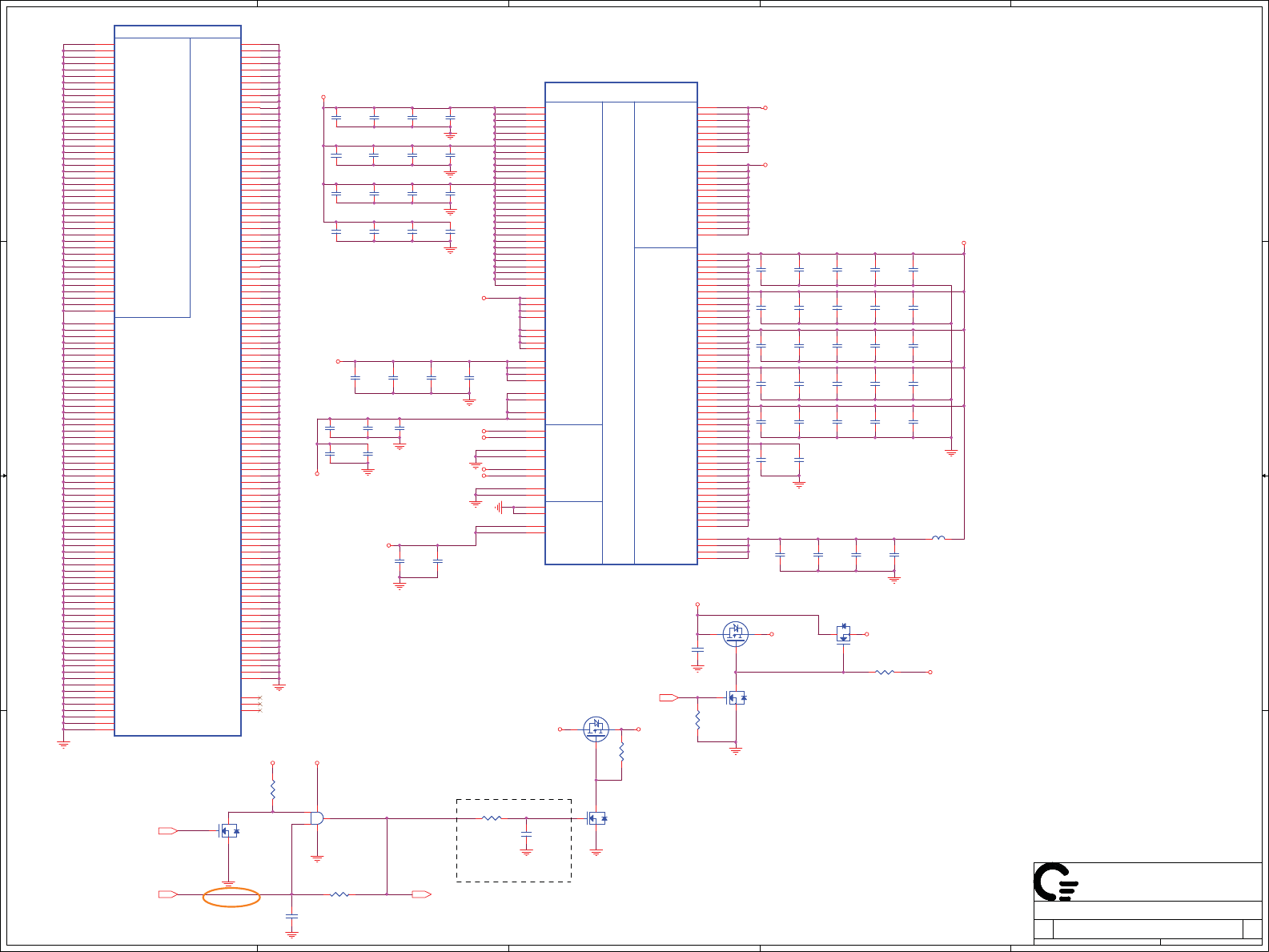Viewport: 1269px width, 952px height.
Task: Select the horizontal resistor feeding the output port
Action: [x=339, y=894]
